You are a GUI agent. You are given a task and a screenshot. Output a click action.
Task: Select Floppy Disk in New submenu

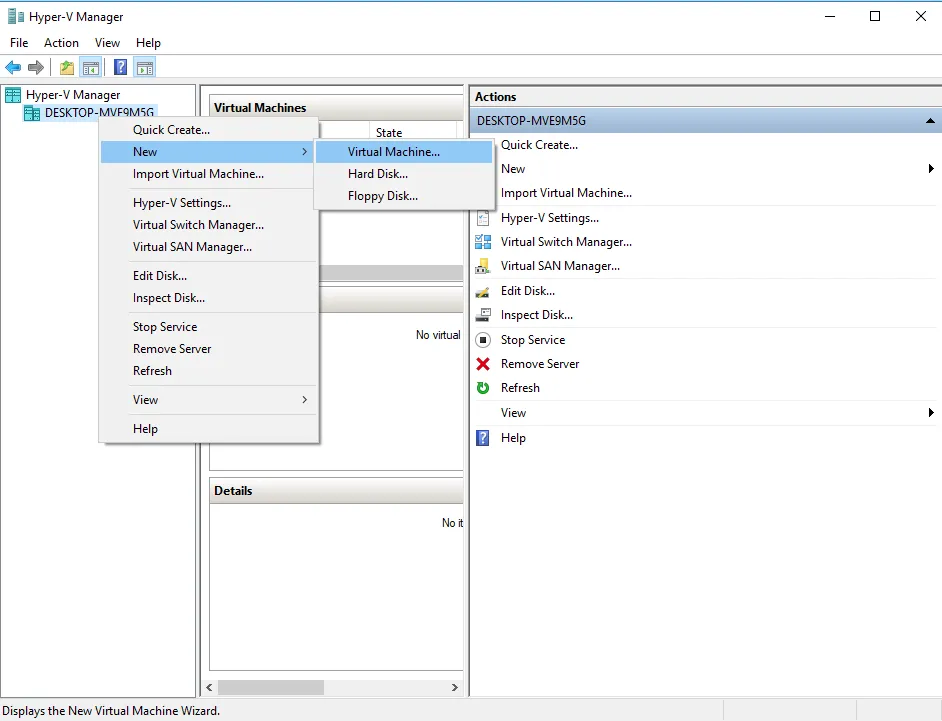404,196
